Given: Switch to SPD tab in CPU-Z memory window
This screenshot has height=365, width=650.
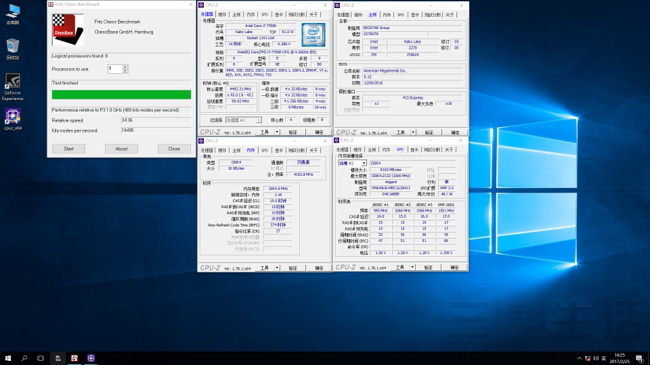Looking at the screenshot, I should (x=264, y=151).
